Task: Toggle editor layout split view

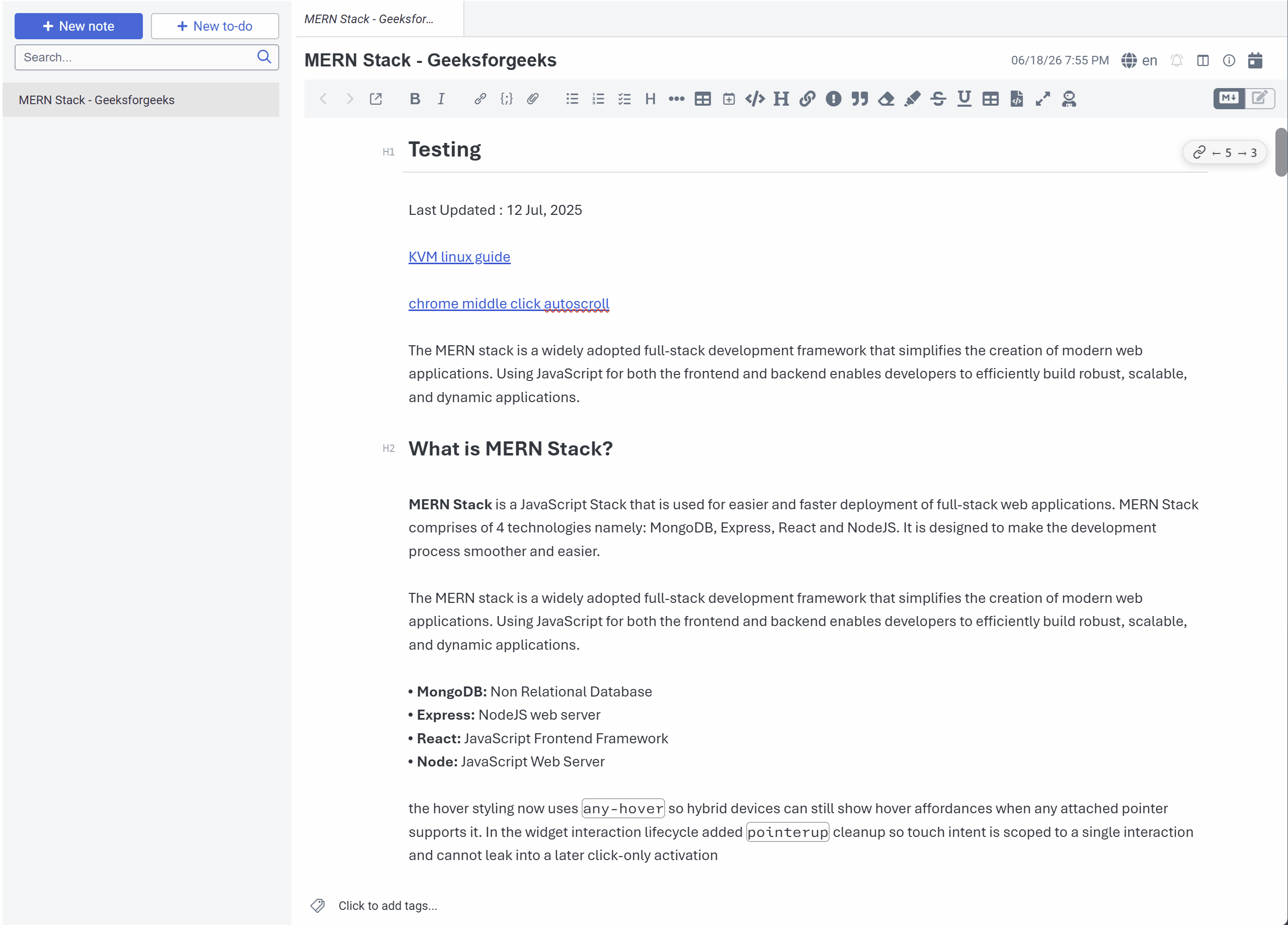Action: (1203, 60)
